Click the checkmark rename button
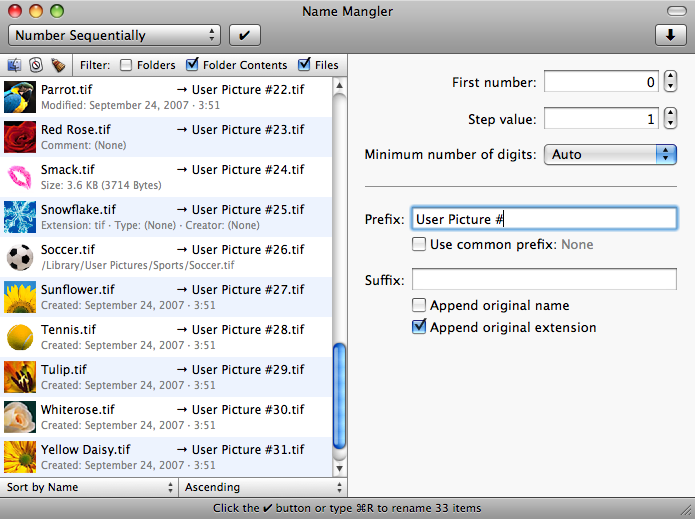Image resolution: width=695 pixels, height=519 pixels. click(245, 35)
